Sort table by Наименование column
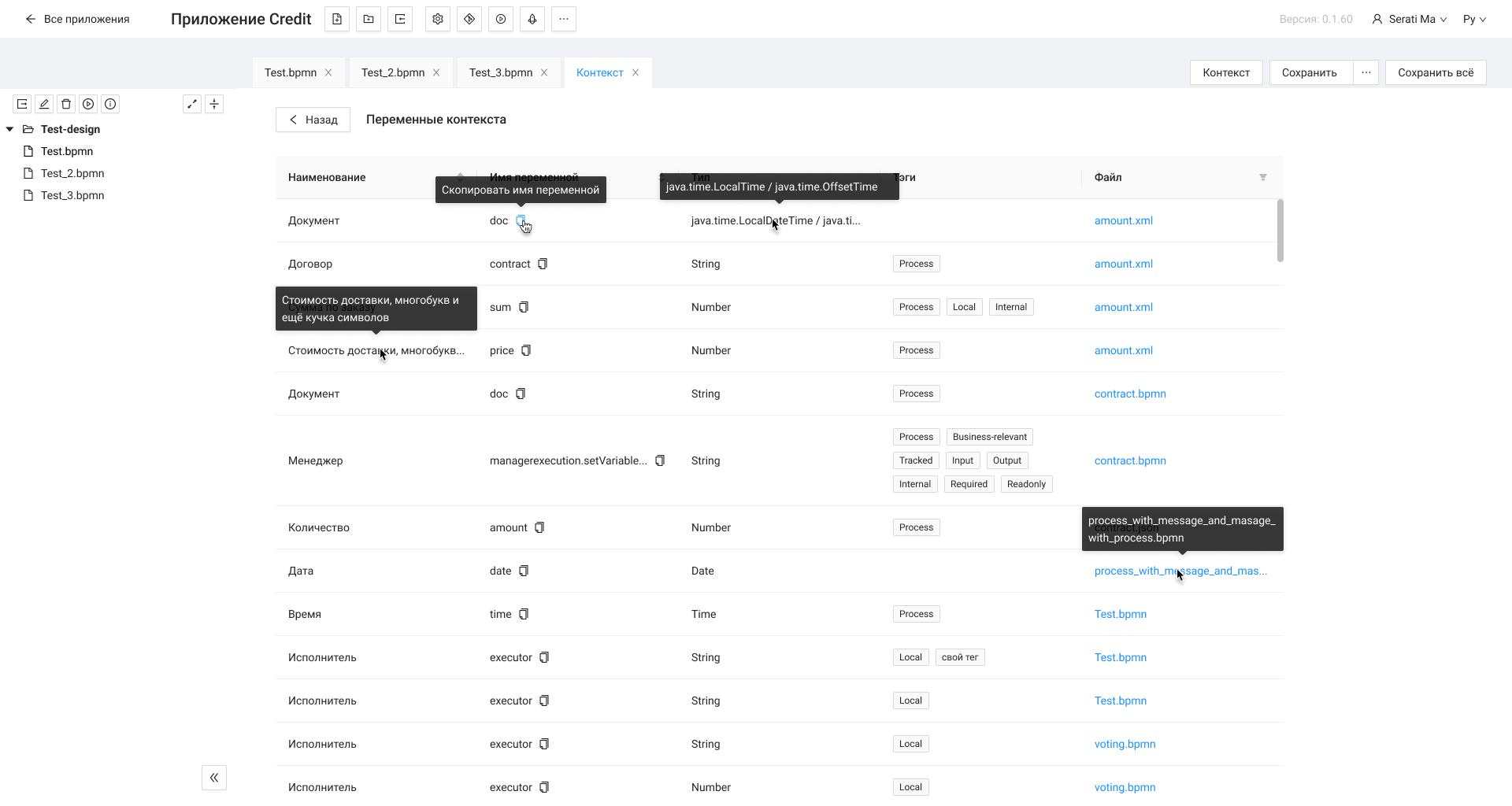 point(460,177)
